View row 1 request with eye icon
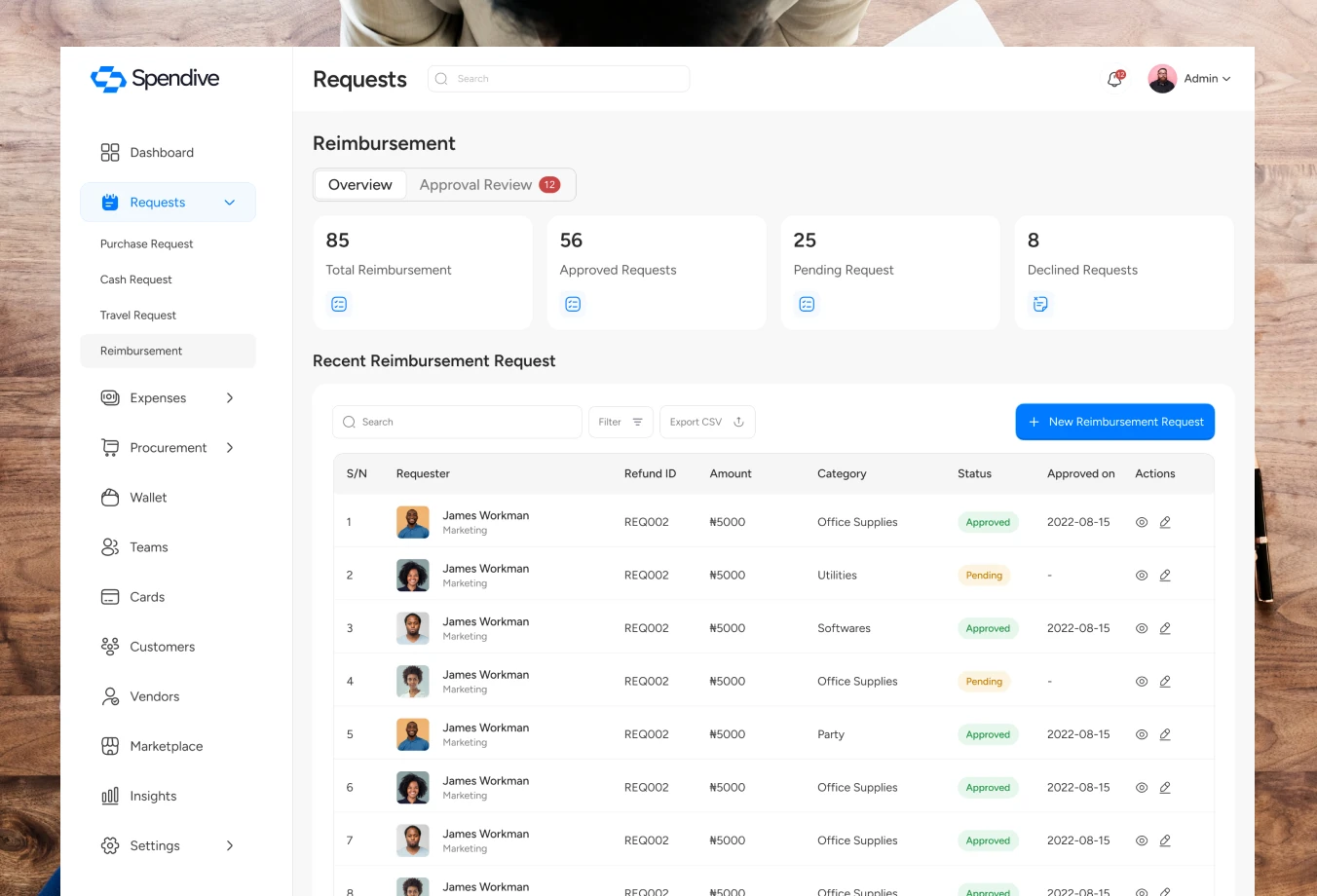This screenshot has height=896, width=1317. pos(1142,522)
